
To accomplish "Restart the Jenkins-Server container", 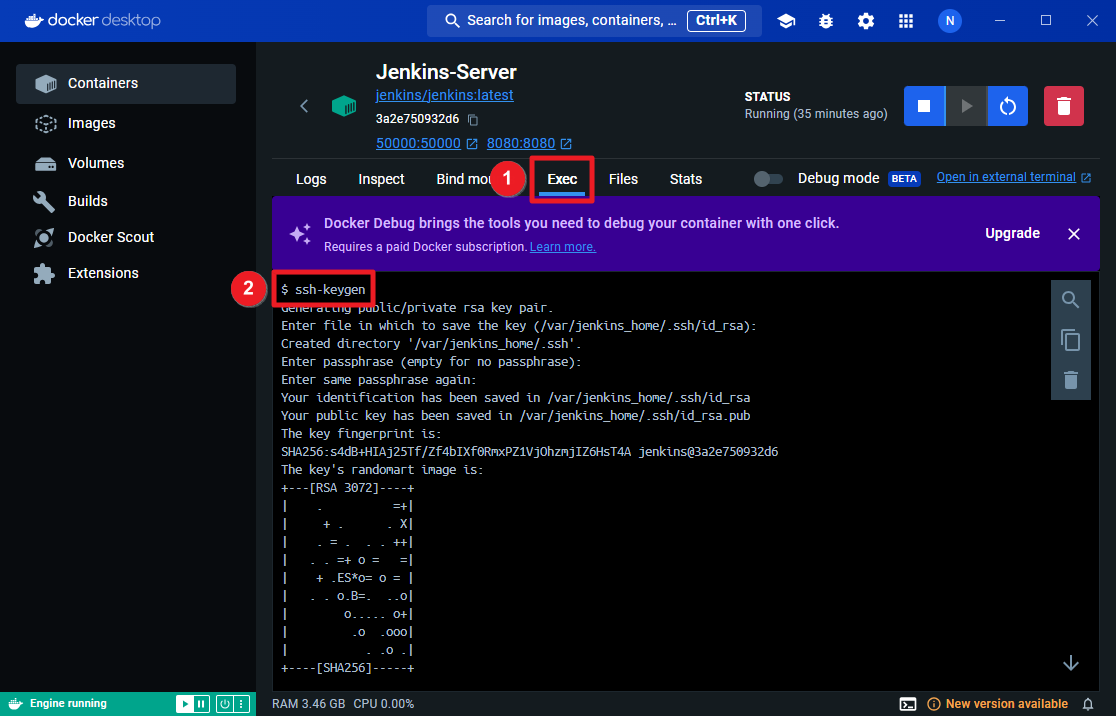I will pos(1007,106).
